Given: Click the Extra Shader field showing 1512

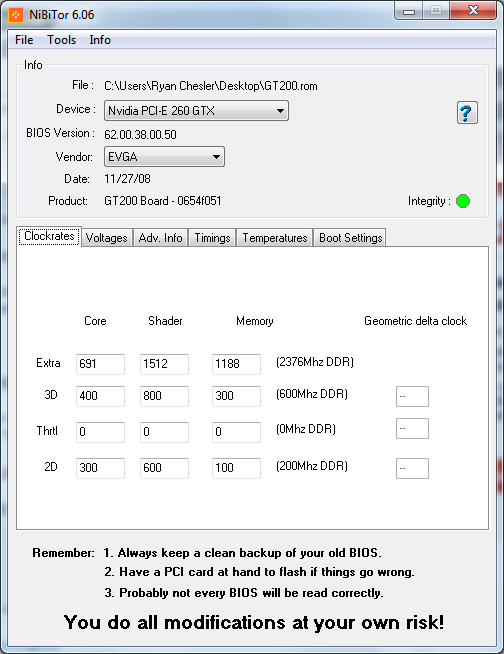Looking at the screenshot, I should (164, 364).
